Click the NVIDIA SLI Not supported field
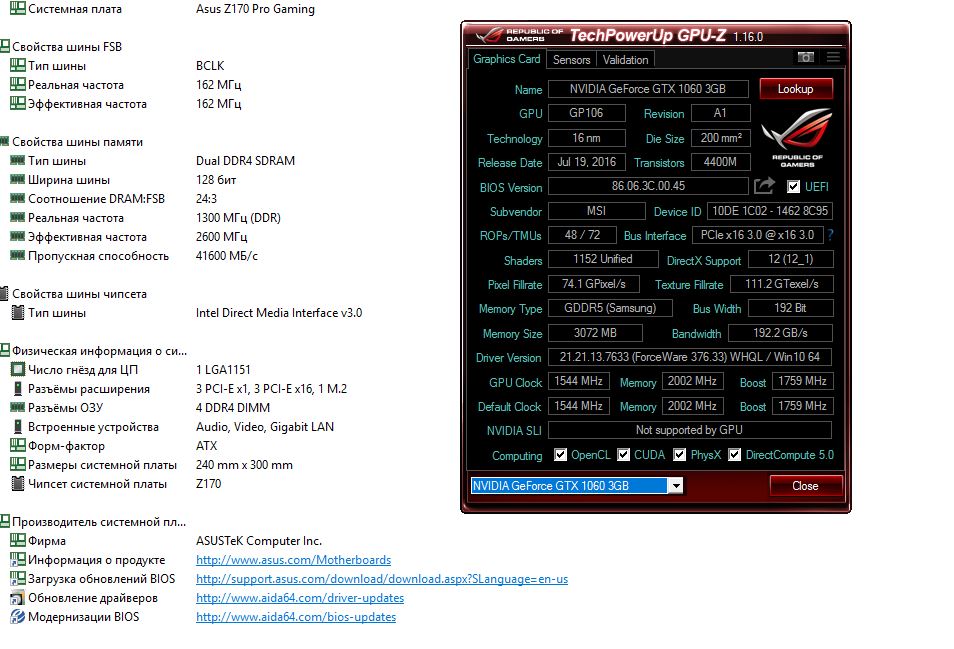The height and width of the screenshot is (649, 954). (689, 430)
